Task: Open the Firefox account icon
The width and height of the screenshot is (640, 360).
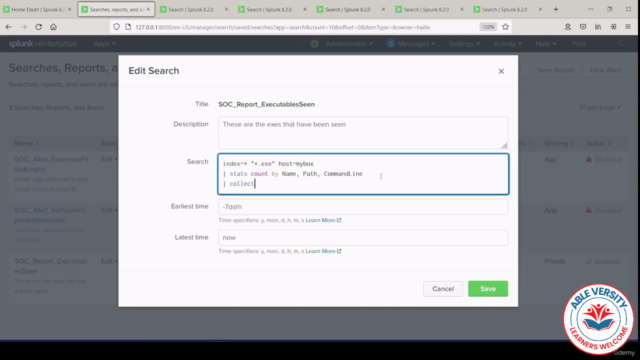Action: coord(568,27)
